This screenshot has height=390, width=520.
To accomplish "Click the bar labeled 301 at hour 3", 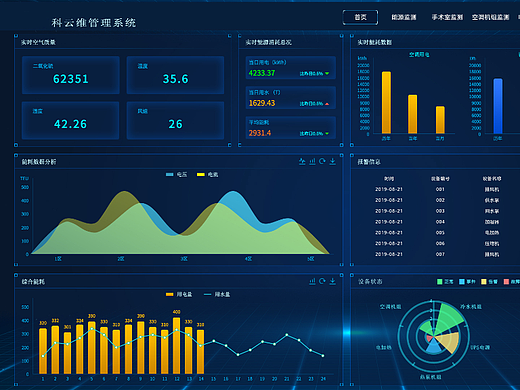I will (x=67, y=353).
